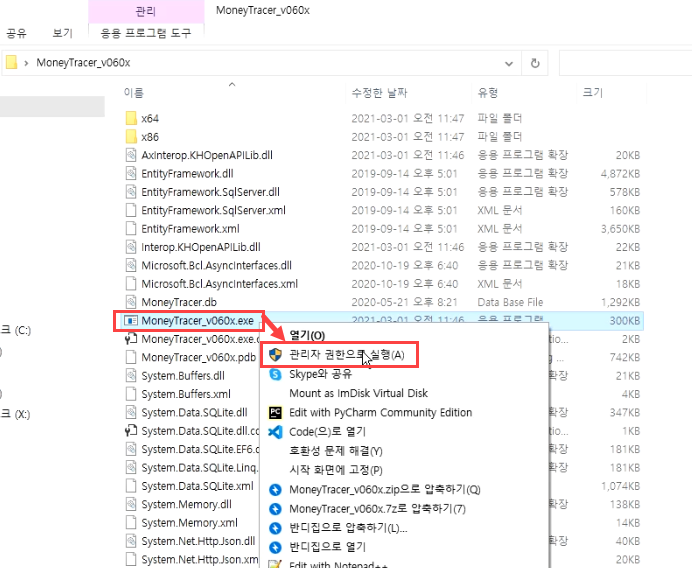Open the 보기 ribbon tab
The height and width of the screenshot is (568, 692).
click(62, 33)
